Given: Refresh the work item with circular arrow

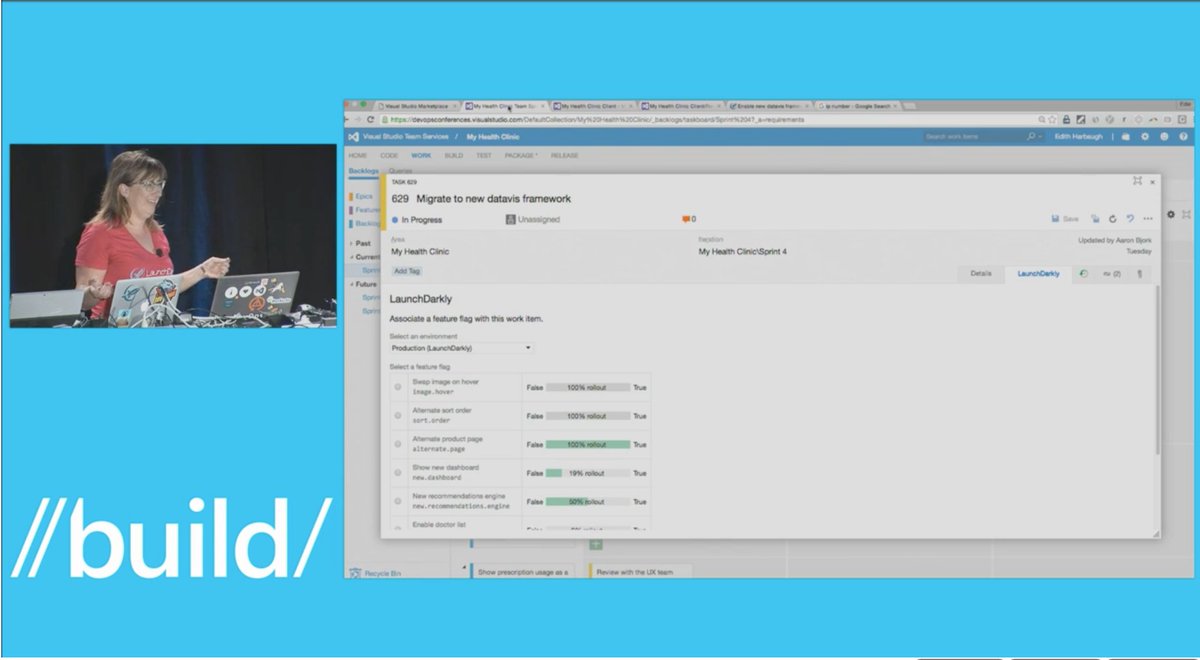Looking at the screenshot, I should click(1113, 218).
